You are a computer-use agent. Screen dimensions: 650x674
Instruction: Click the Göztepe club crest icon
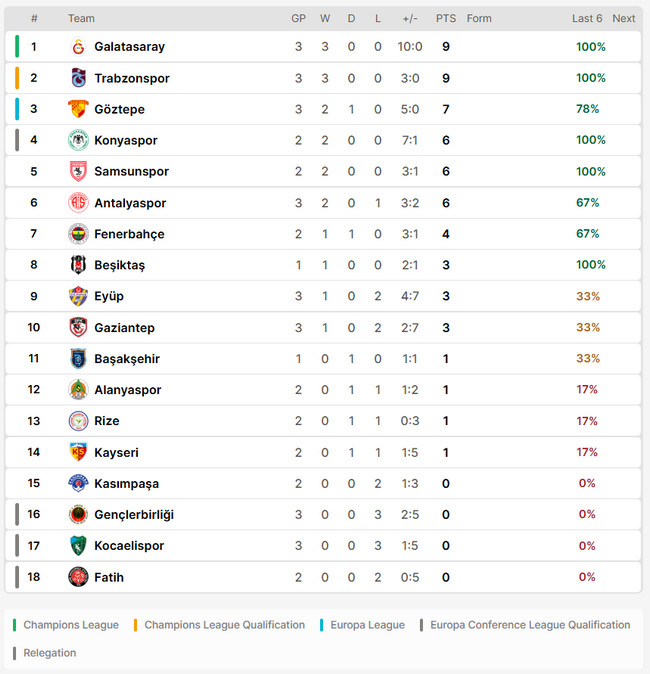pyautogui.click(x=78, y=109)
